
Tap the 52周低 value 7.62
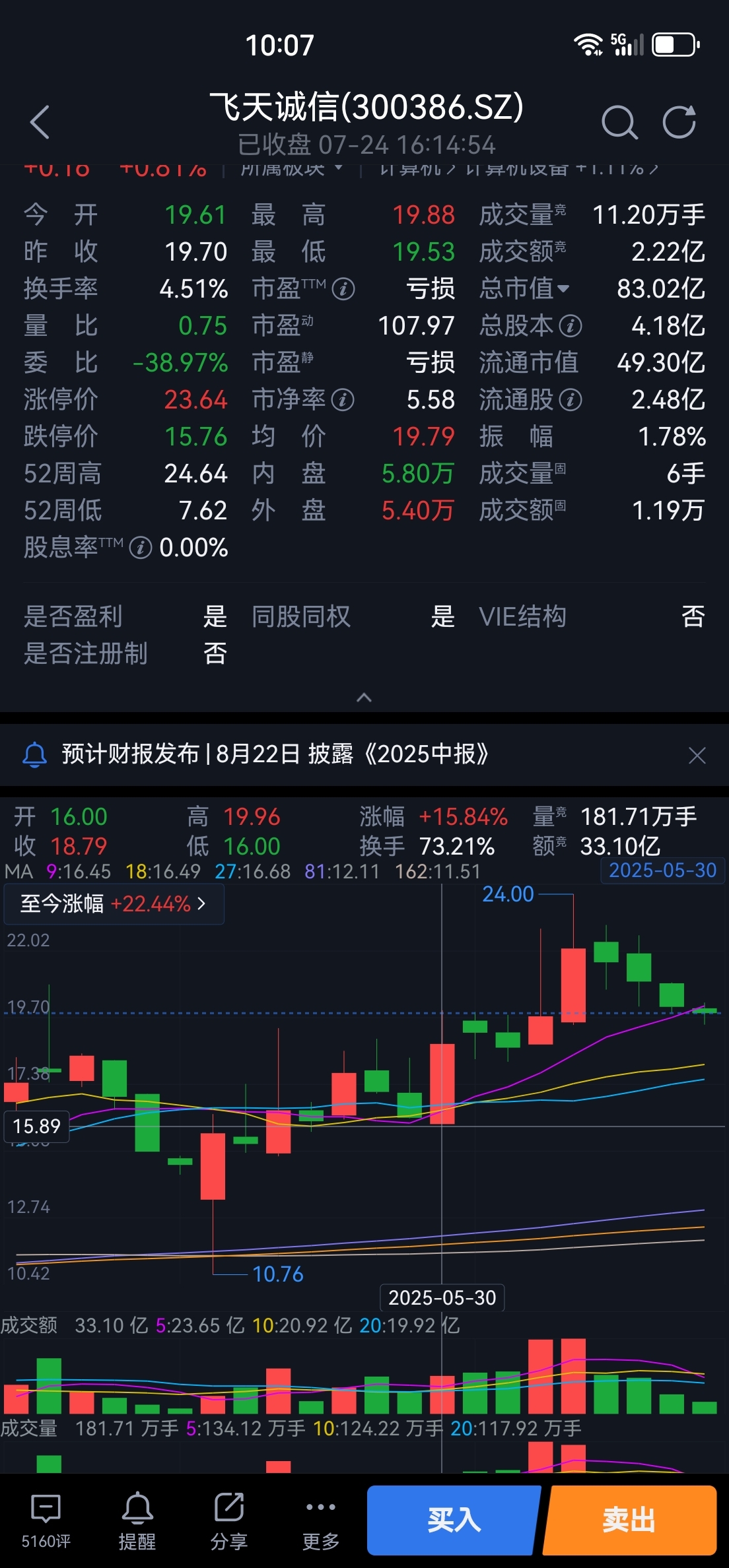[203, 511]
